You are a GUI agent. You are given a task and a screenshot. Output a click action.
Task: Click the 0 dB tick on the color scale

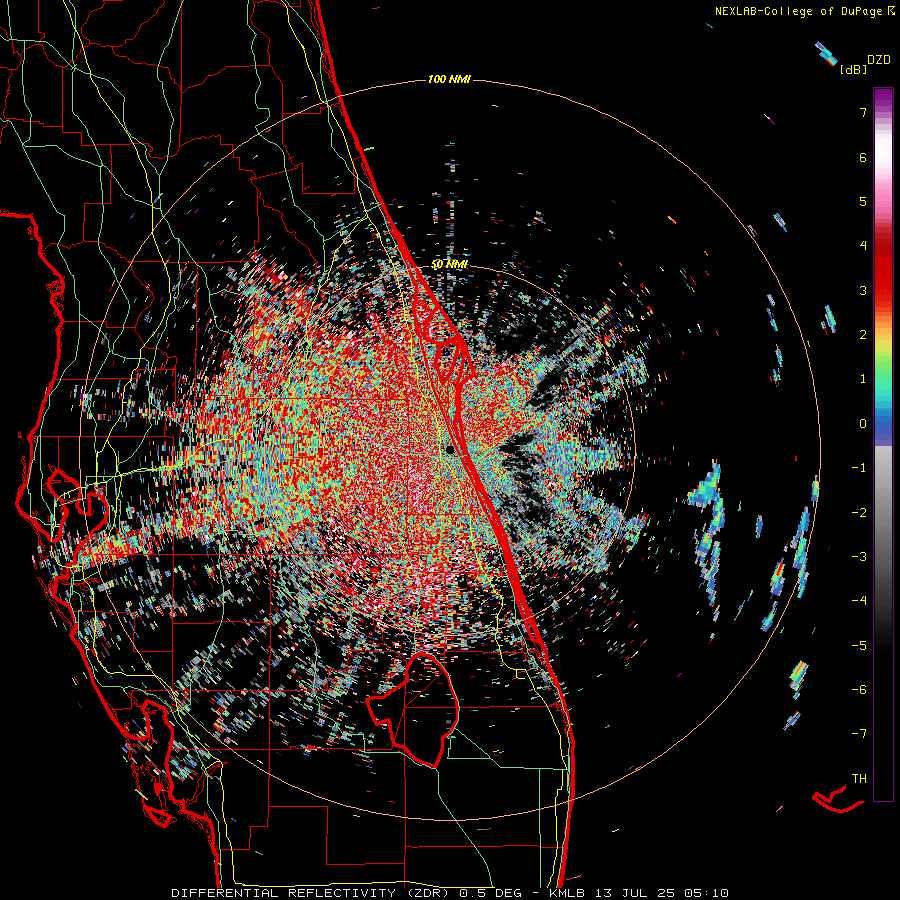coord(863,424)
